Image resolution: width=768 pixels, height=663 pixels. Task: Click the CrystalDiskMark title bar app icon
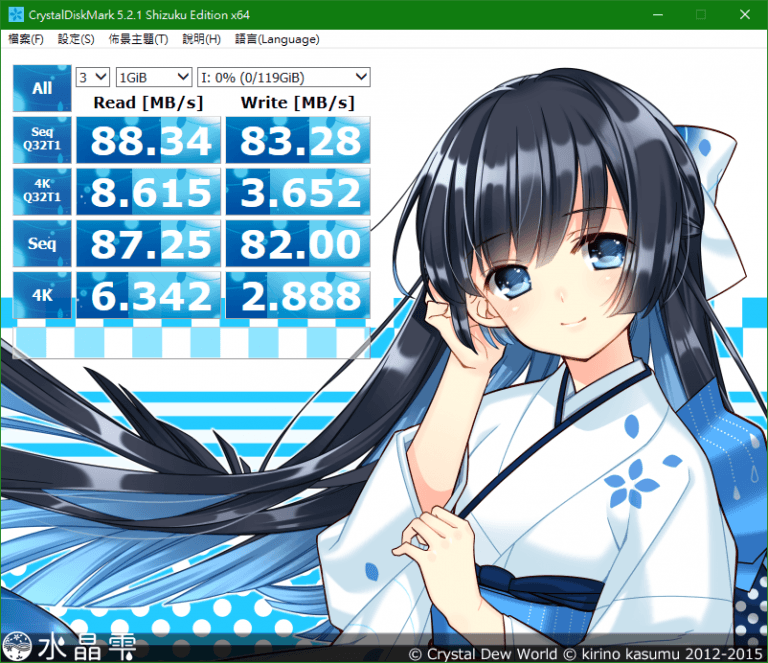16,15
